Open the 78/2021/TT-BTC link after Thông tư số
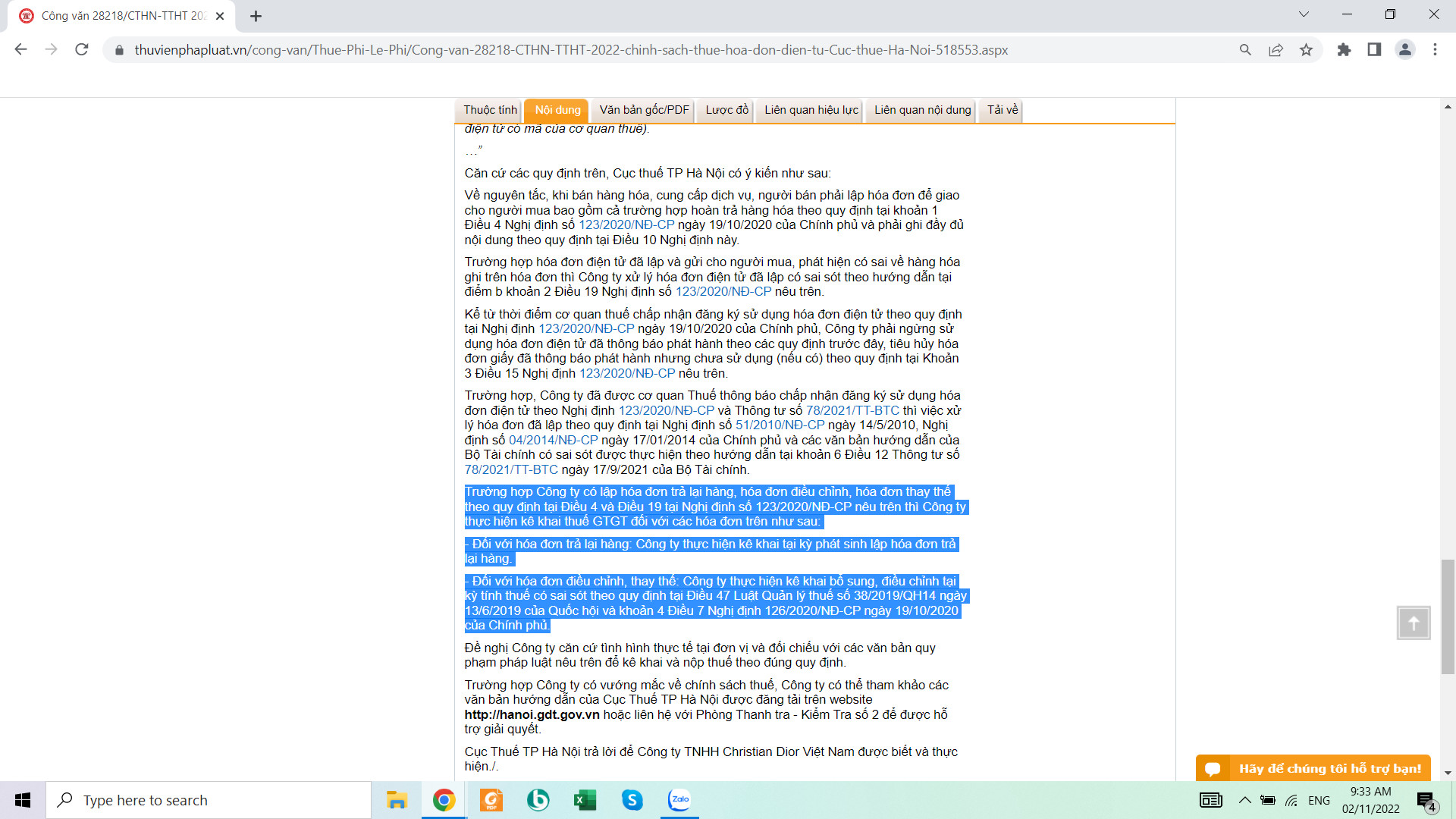The height and width of the screenshot is (819, 1456). click(x=852, y=411)
